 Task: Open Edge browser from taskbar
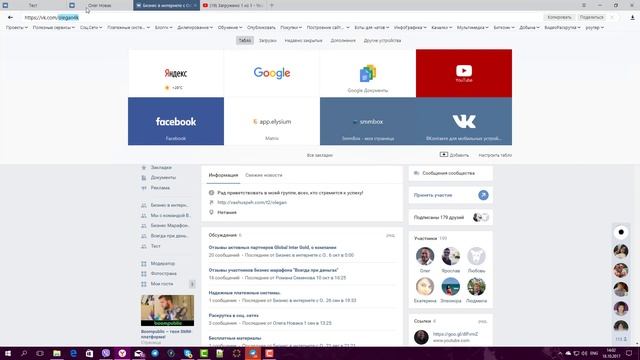pyautogui.click(x=73, y=353)
